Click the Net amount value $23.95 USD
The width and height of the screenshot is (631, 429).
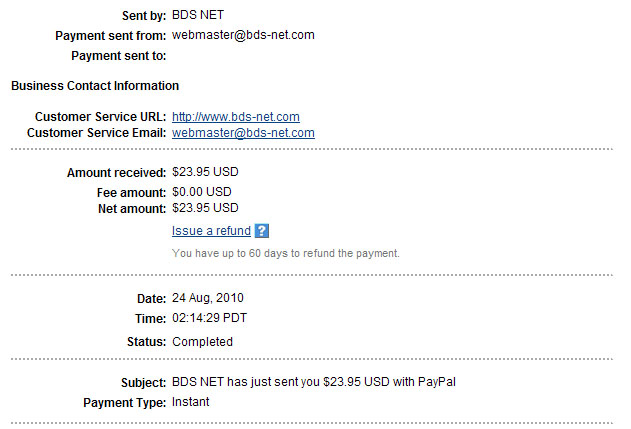click(205, 208)
